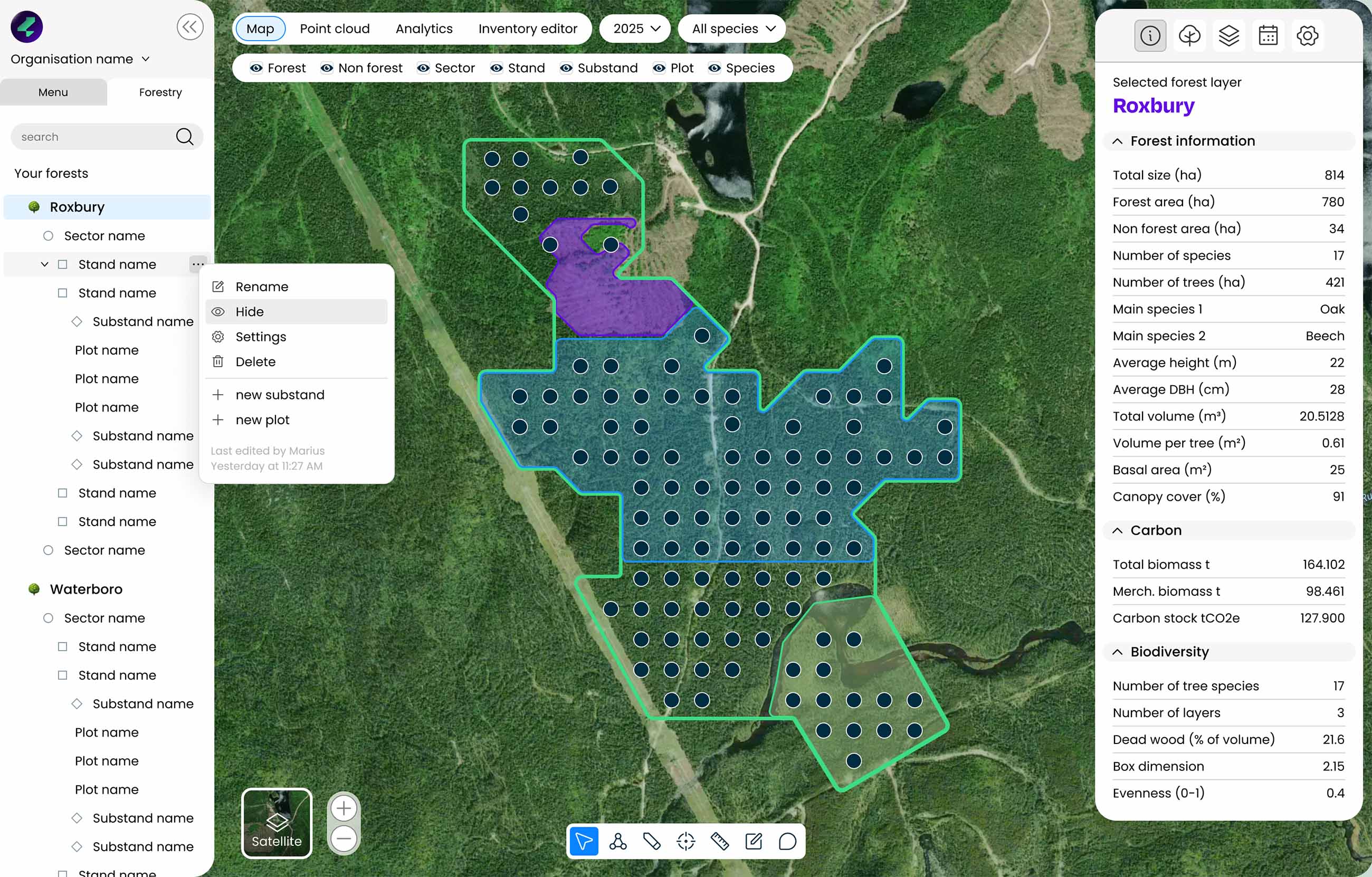1372x877 pixels.
Task: Open the 2025 year dropdown
Action: tap(636, 28)
